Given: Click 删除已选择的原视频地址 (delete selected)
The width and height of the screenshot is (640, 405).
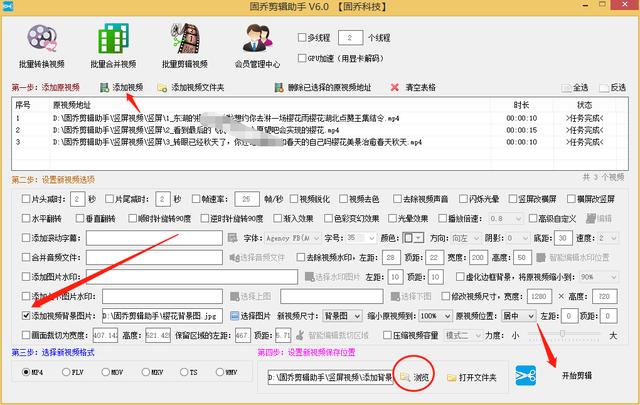Looking at the screenshot, I should pyautogui.click(x=318, y=88).
